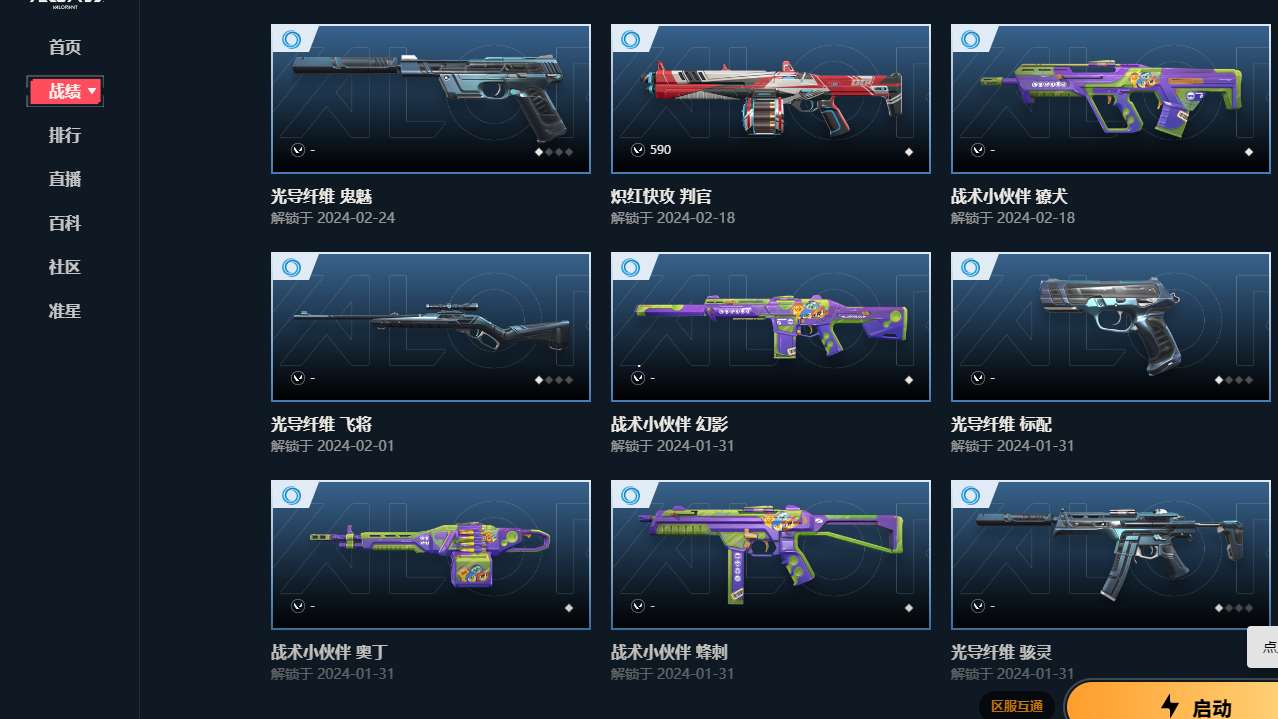Click the blue ring badge on 光导纤维 飞将 card
The image size is (1278, 719).
pyautogui.click(x=291, y=268)
